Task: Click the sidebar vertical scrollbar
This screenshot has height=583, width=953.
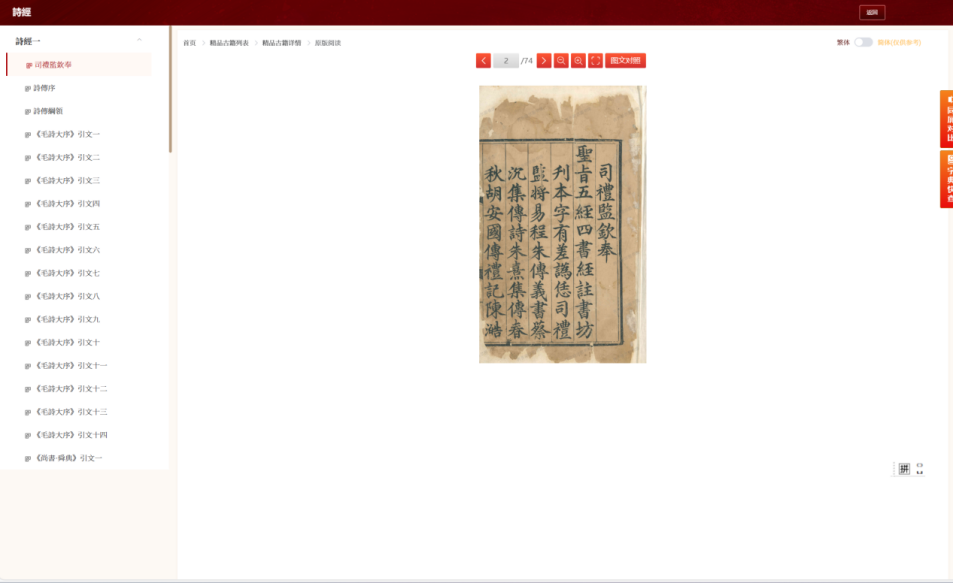Action: coord(170,89)
